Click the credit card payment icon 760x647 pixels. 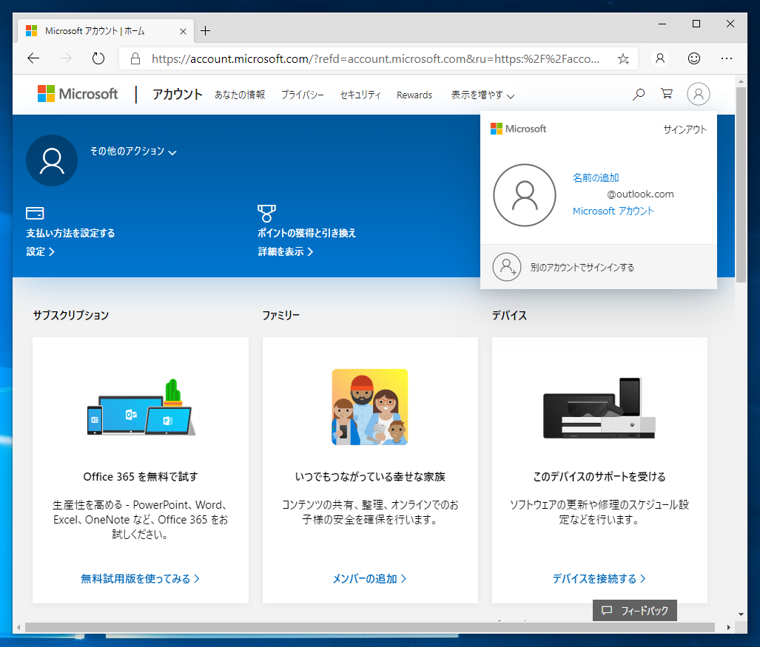(35, 213)
